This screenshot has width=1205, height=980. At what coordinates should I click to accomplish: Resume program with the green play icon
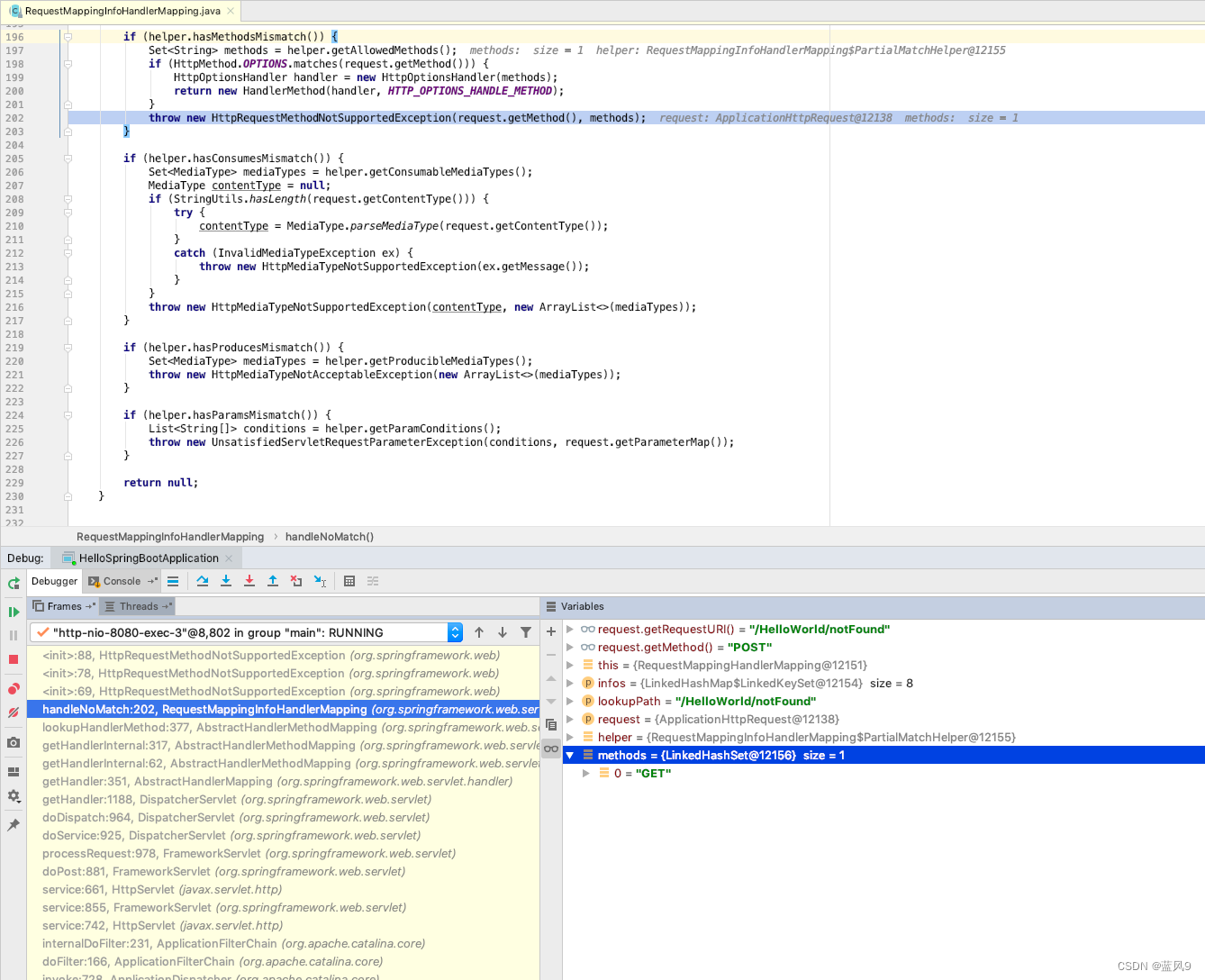click(14, 612)
